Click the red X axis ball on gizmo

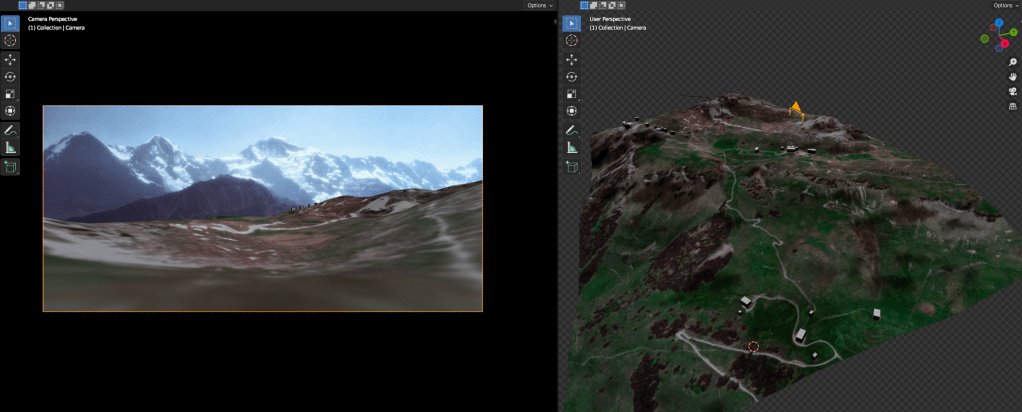coord(1004,43)
